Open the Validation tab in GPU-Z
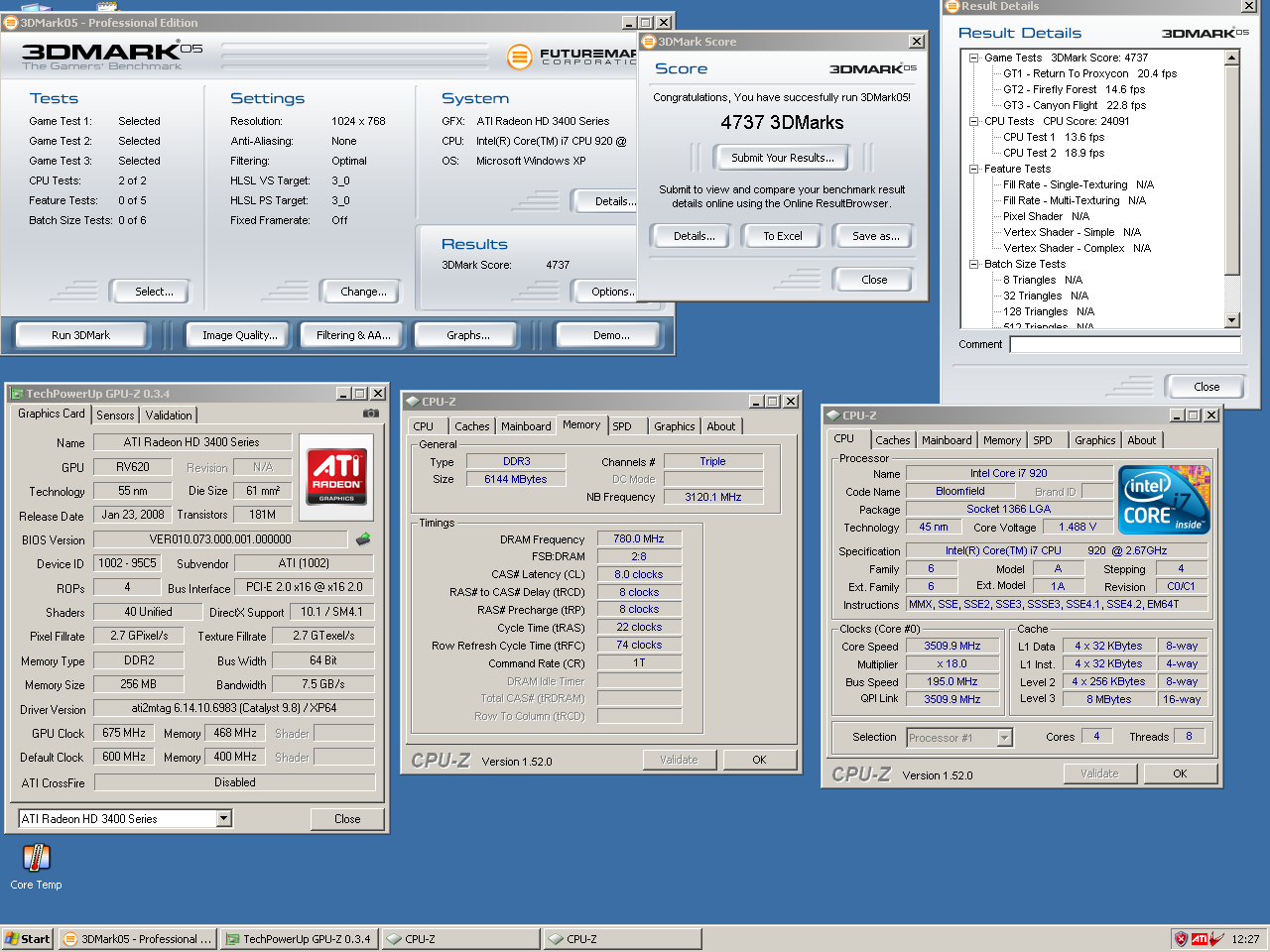The width and height of the screenshot is (1270, 952). [169, 416]
